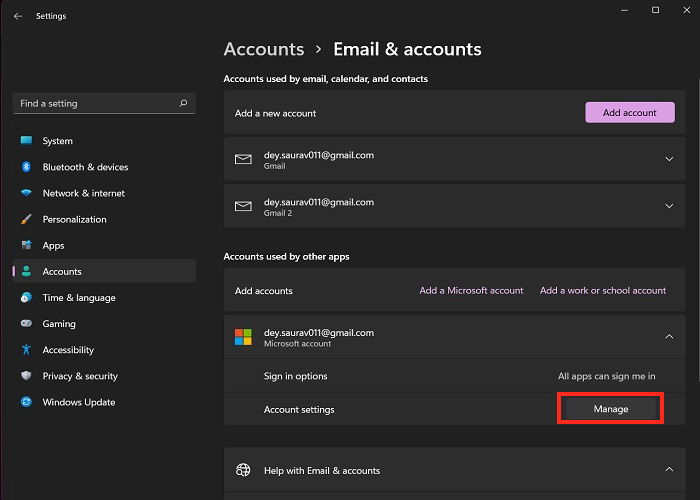Click the Accessibility icon in sidebar
This screenshot has height=500, width=700.
point(26,350)
